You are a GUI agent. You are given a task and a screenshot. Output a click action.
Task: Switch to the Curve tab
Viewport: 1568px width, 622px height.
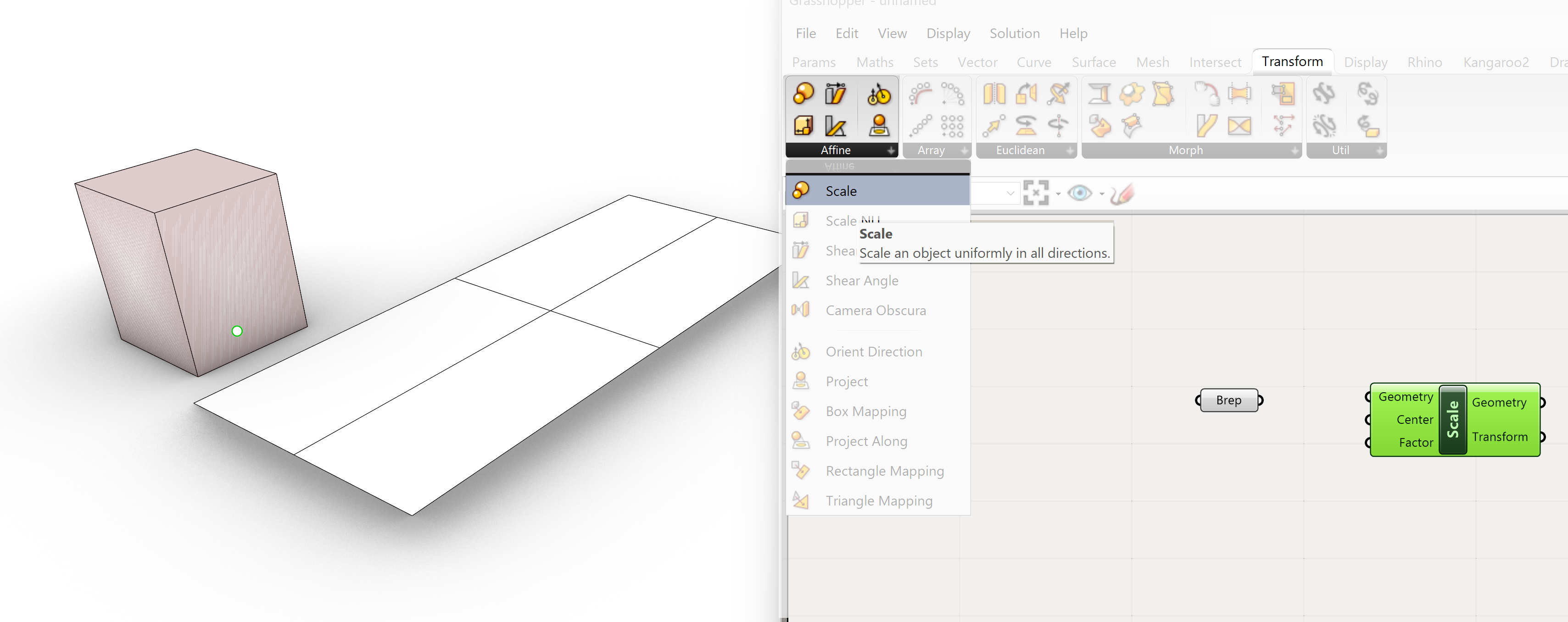(1033, 62)
